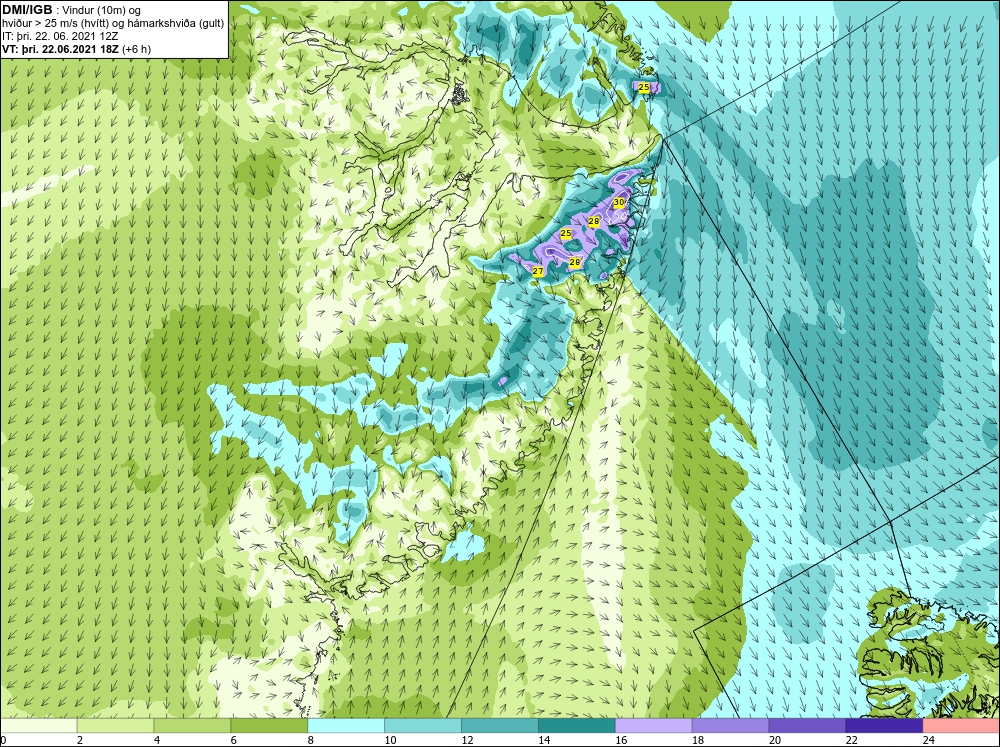Image resolution: width=1000 pixels, height=747 pixels.
Task: Click the legend scale number 16
Action: click(x=621, y=740)
